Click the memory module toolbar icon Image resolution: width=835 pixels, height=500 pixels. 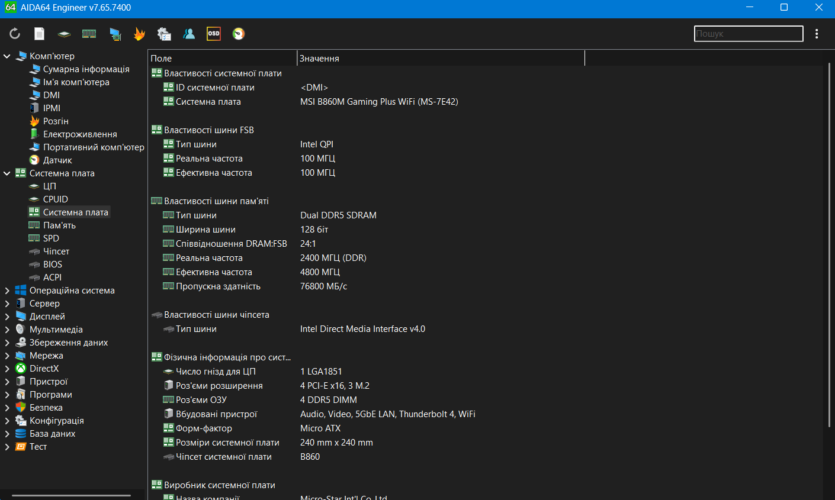(89, 34)
